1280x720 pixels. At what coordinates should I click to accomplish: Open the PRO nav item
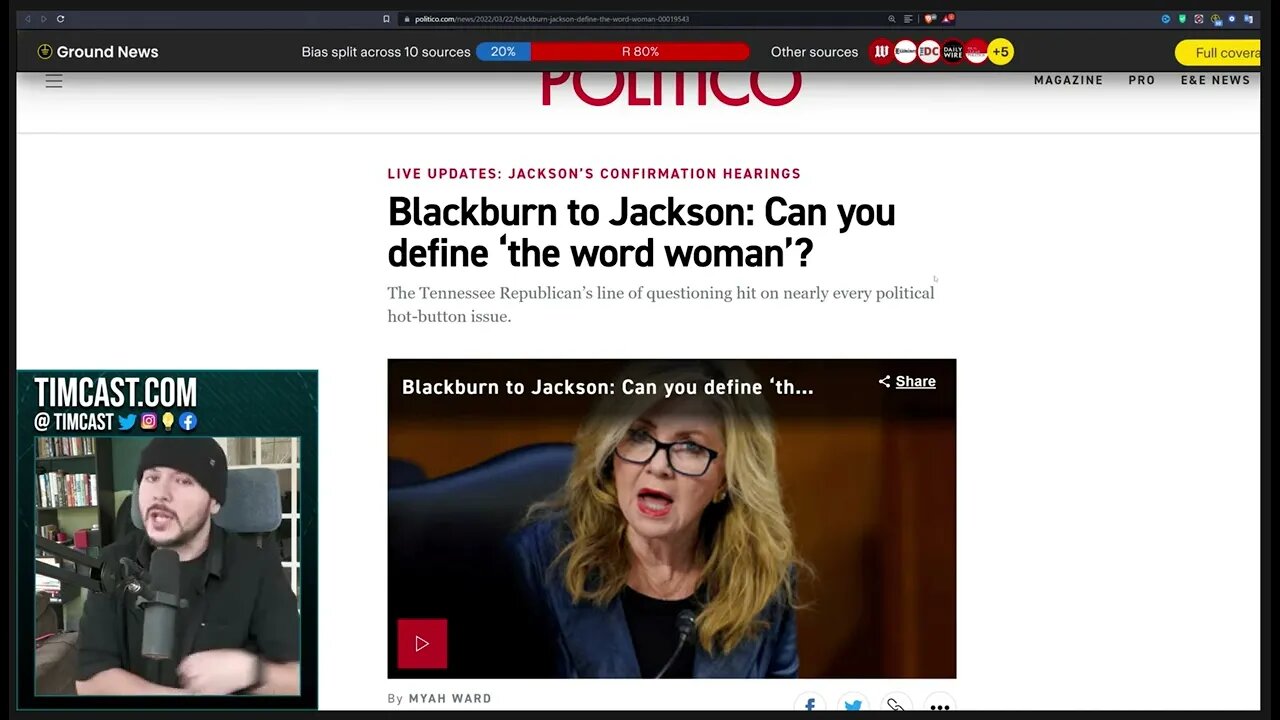click(1142, 80)
